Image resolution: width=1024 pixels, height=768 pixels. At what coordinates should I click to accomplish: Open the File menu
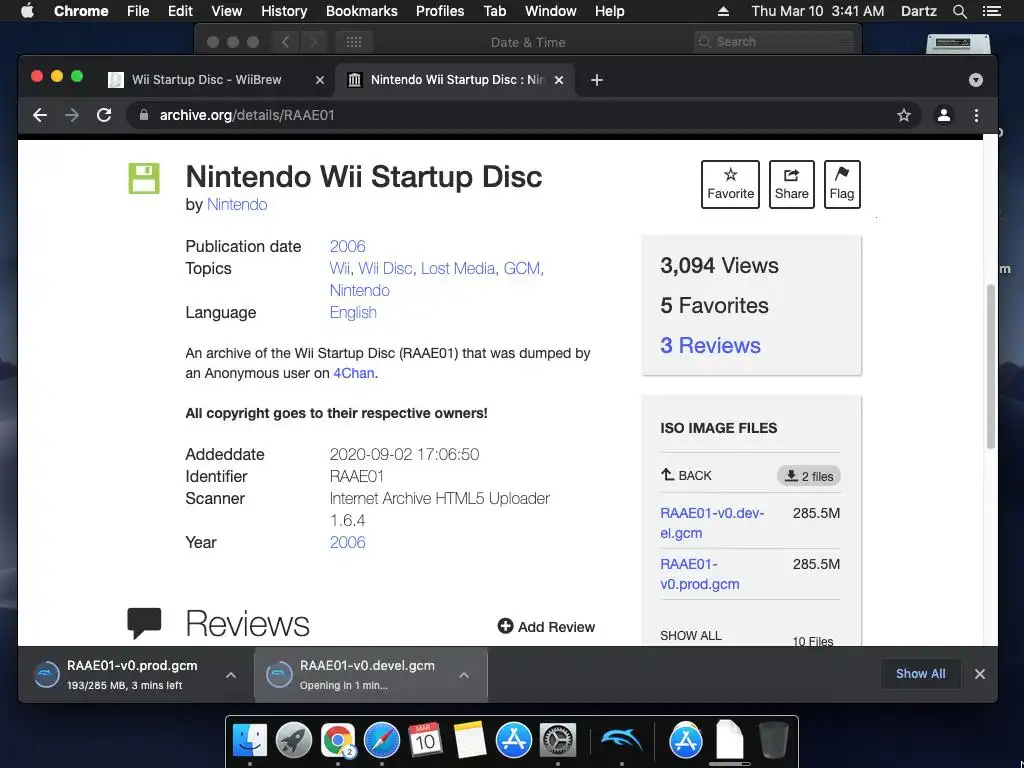tap(138, 11)
